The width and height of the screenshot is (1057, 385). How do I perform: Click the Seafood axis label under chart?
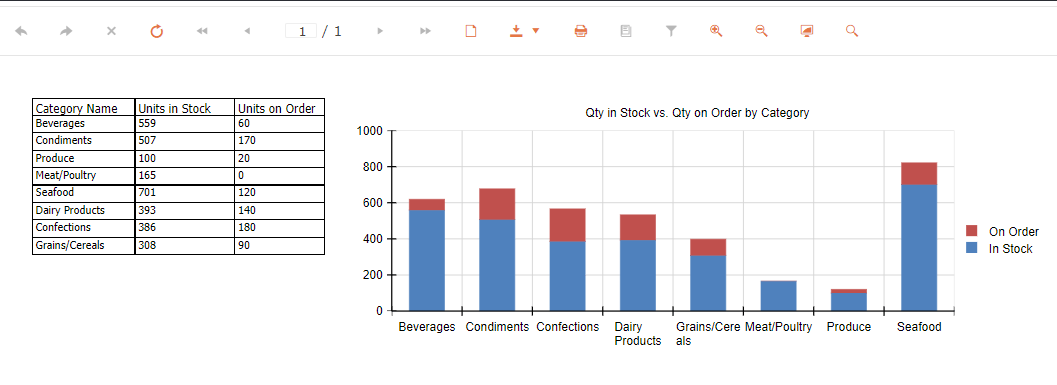click(919, 327)
